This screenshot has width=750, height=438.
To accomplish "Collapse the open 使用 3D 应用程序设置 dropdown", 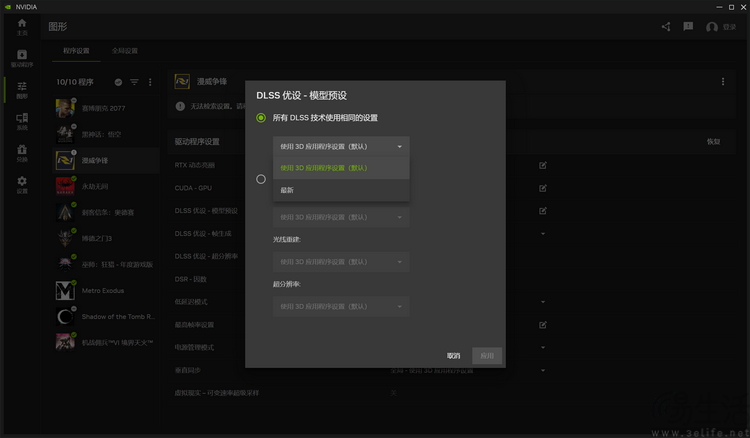I will click(341, 146).
